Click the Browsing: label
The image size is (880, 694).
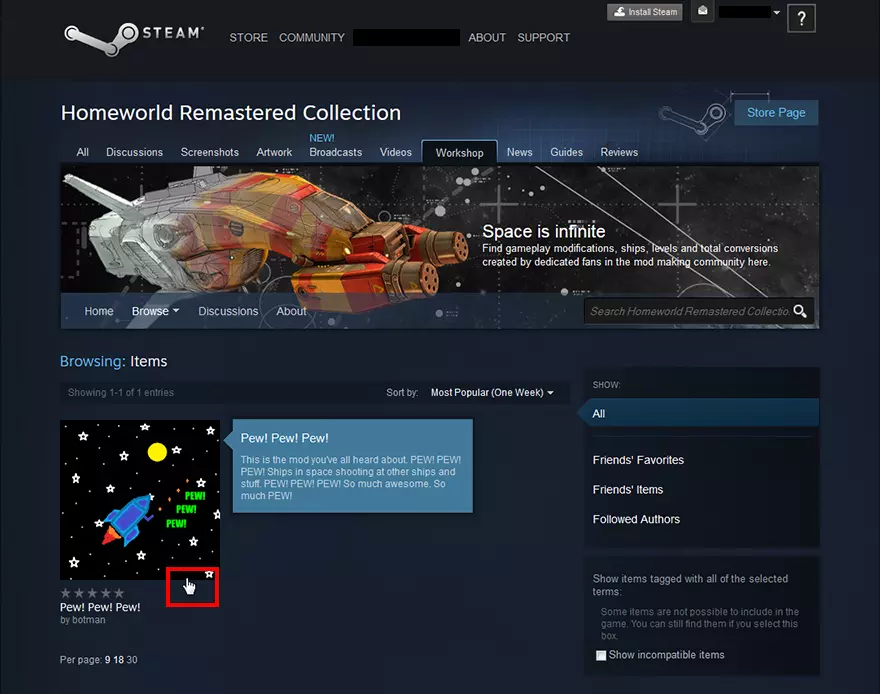(93, 361)
